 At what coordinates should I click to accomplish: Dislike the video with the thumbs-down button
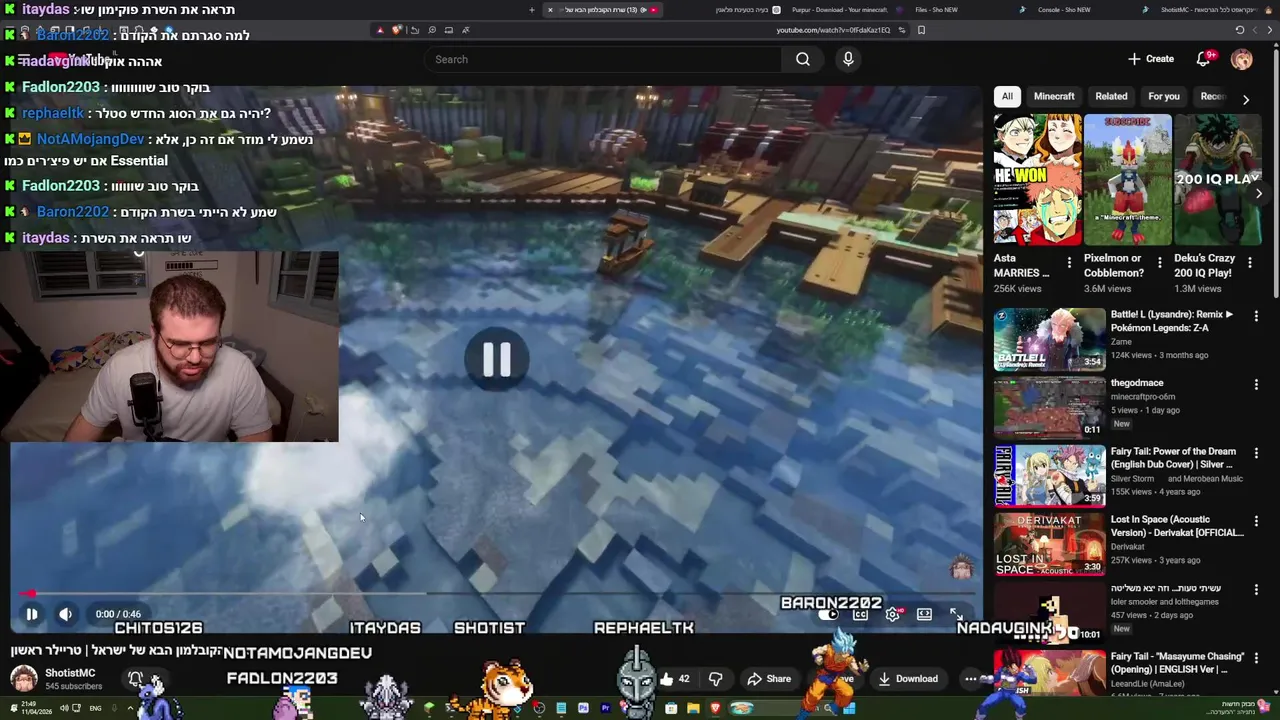tap(715, 679)
